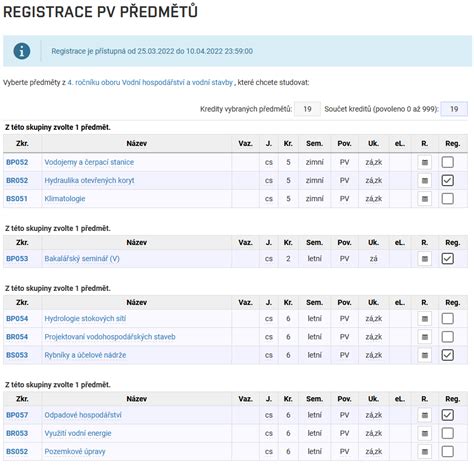Open the BS053 course code link
474x465 pixels.
click(17, 355)
